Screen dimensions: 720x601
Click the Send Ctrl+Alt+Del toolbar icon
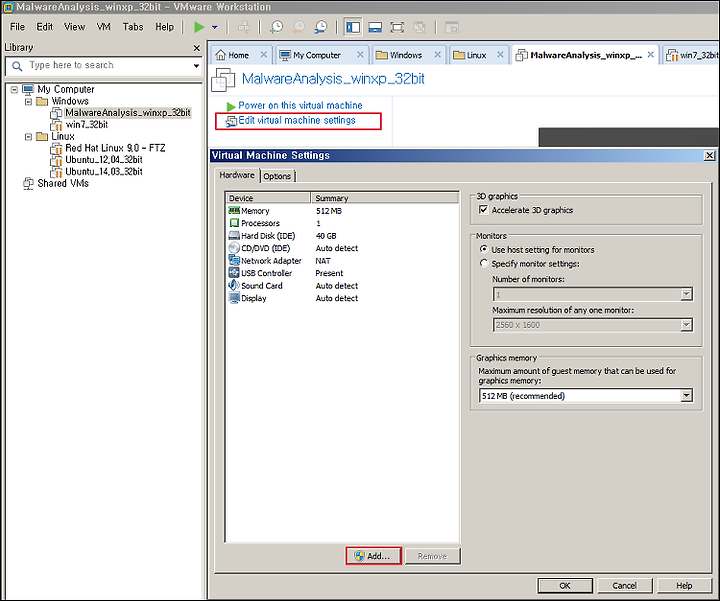click(244, 28)
